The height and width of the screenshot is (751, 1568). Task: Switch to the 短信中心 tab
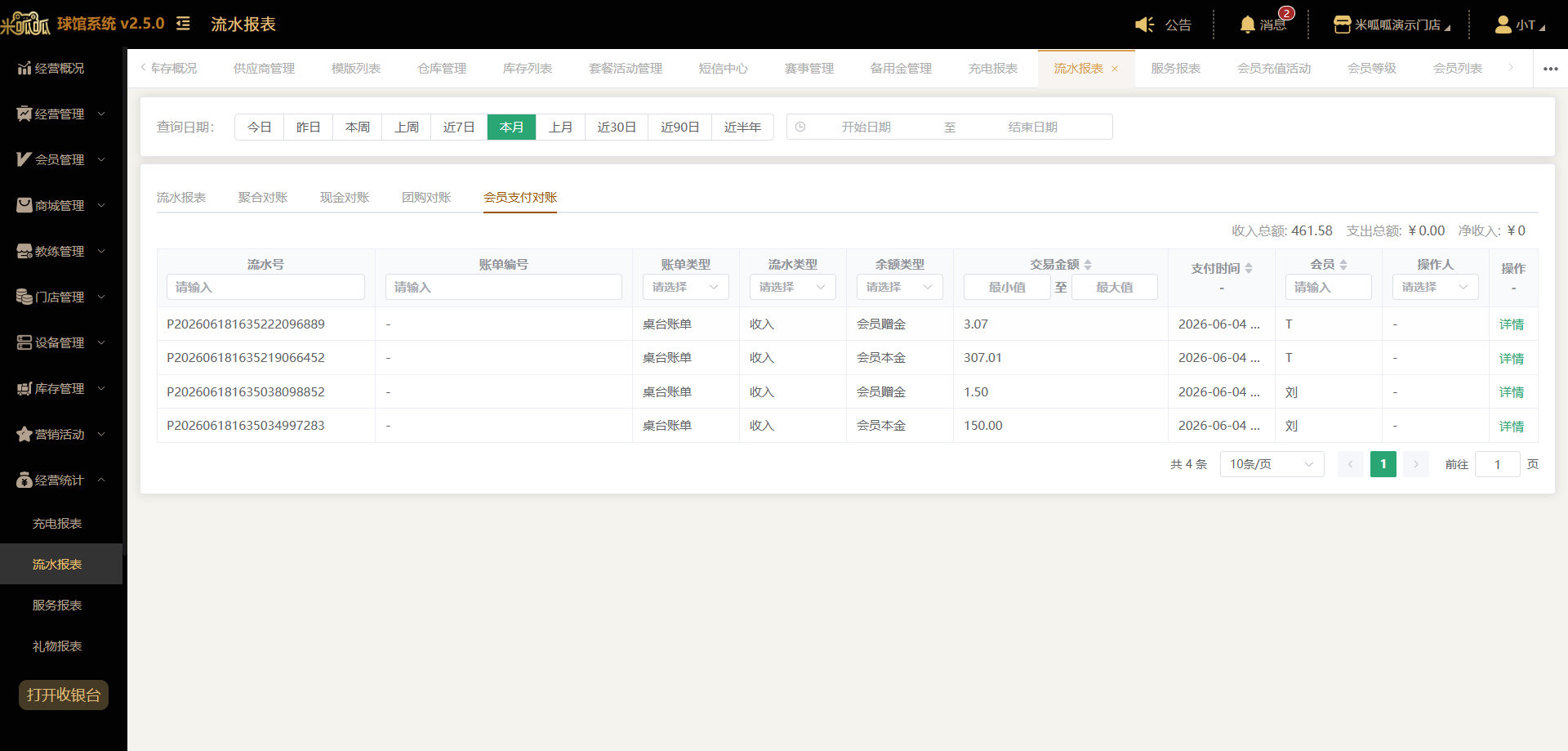click(x=723, y=68)
